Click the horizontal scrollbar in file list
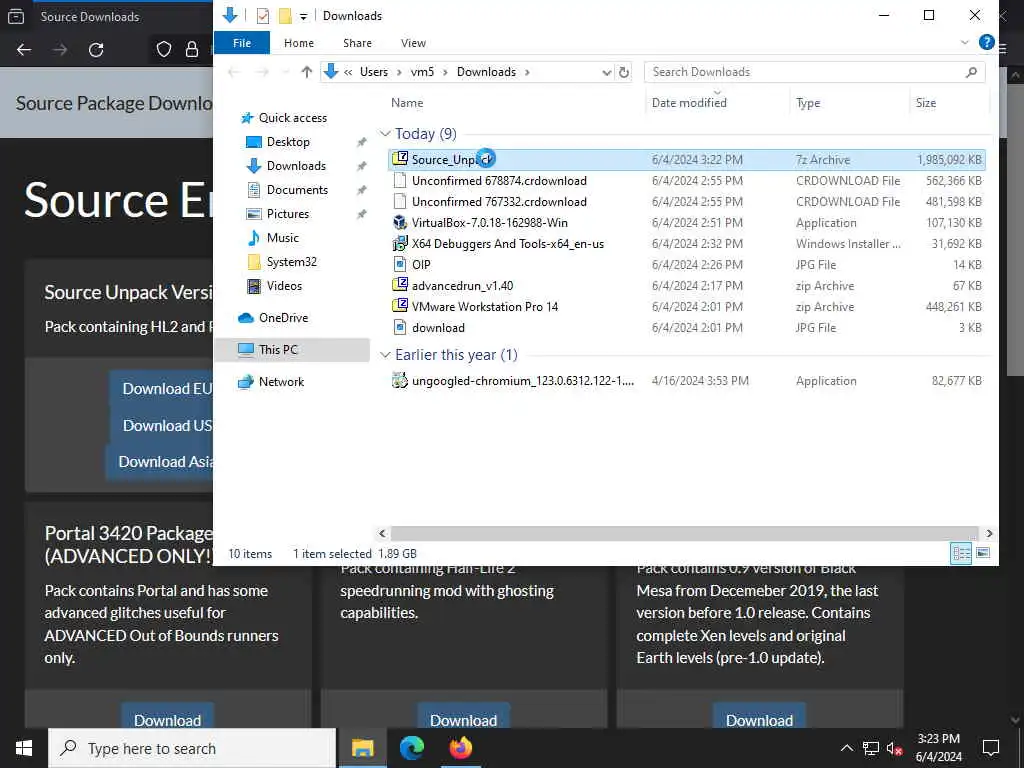Screen dimensions: 1024x768 684,534
